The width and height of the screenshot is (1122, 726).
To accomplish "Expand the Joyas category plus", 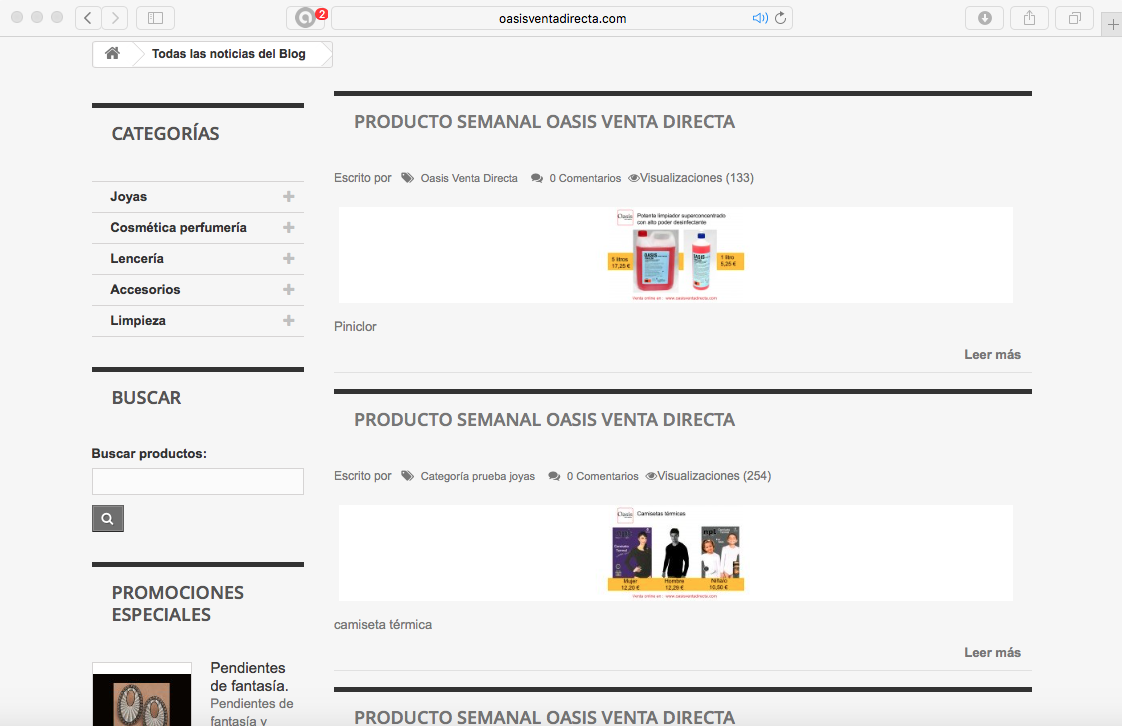I will [x=288, y=197].
